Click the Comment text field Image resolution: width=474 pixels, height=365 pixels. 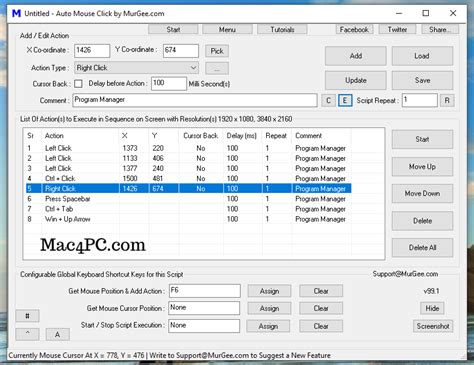(x=195, y=100)
